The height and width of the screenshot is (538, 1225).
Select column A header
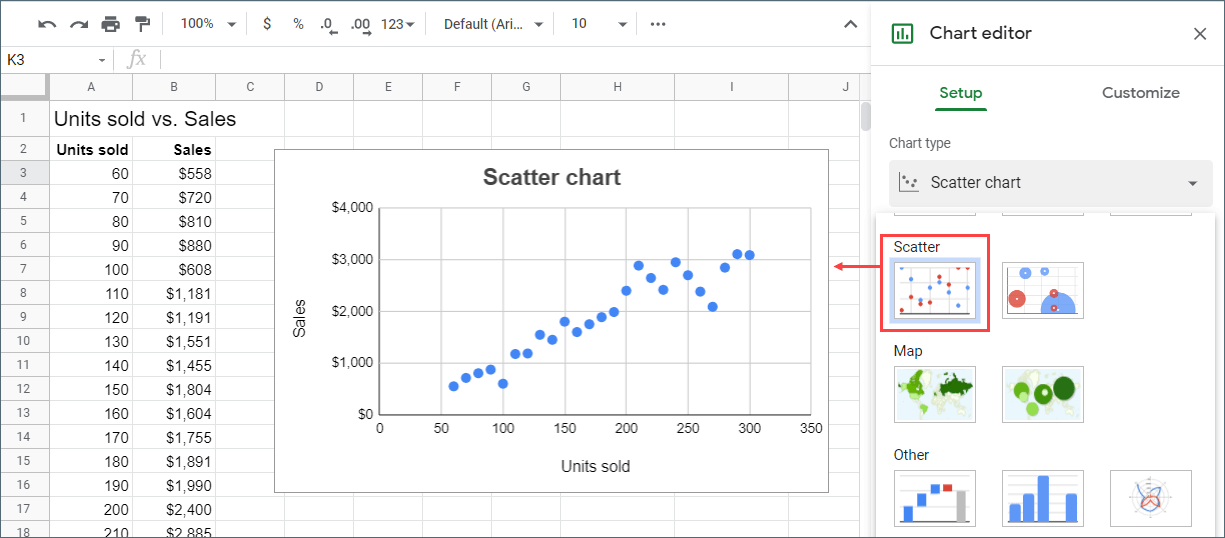coord(91,87)
